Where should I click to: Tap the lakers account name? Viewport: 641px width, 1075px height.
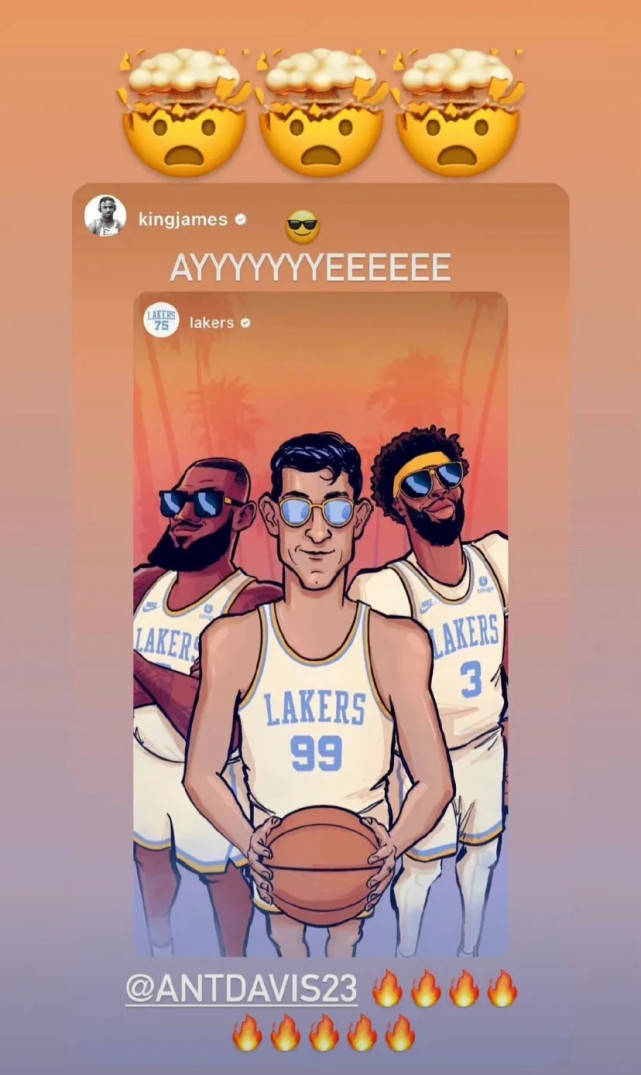coord(212,322)
